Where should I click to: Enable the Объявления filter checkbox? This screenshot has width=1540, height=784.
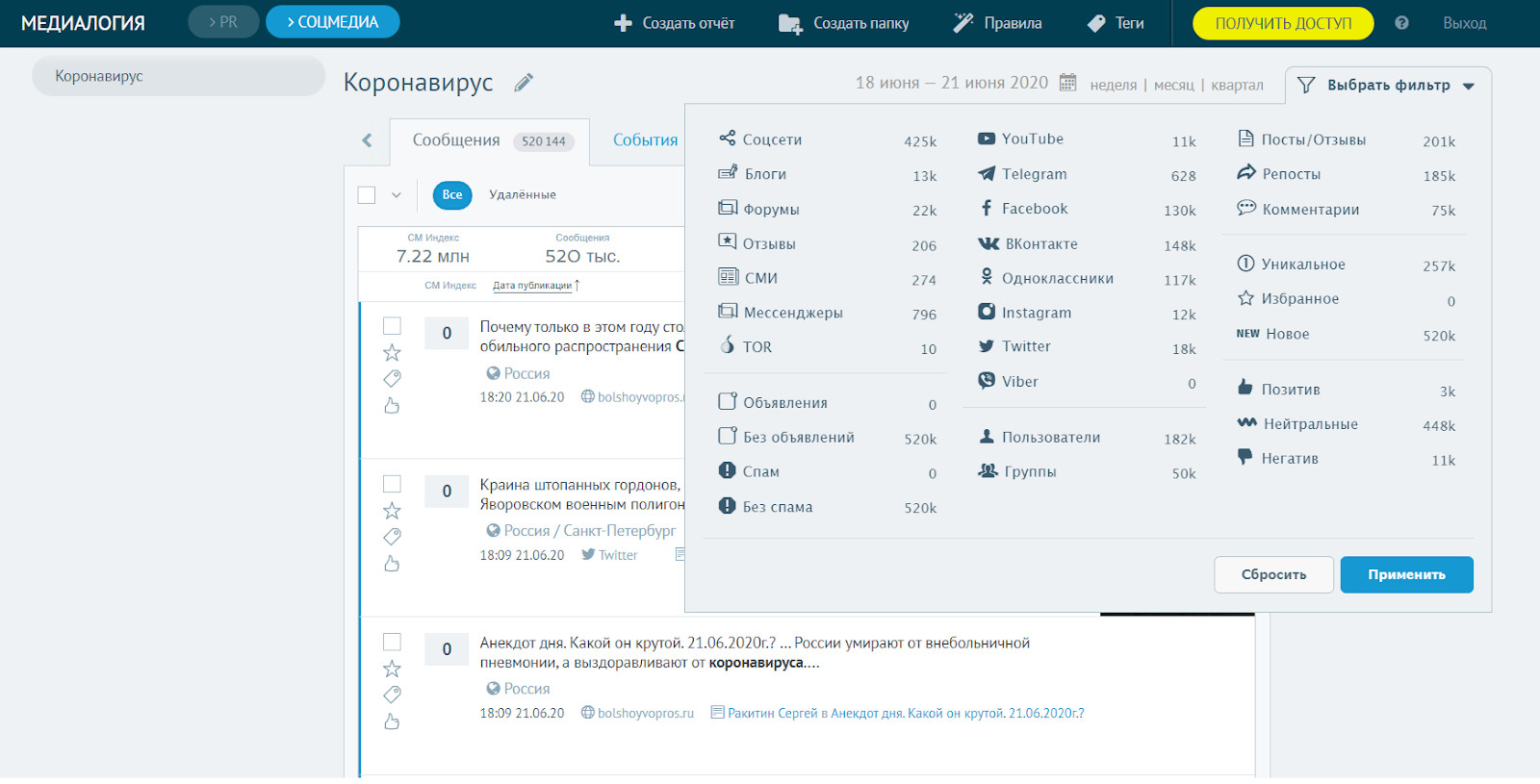pyautogui.click(x=728, y=402)
